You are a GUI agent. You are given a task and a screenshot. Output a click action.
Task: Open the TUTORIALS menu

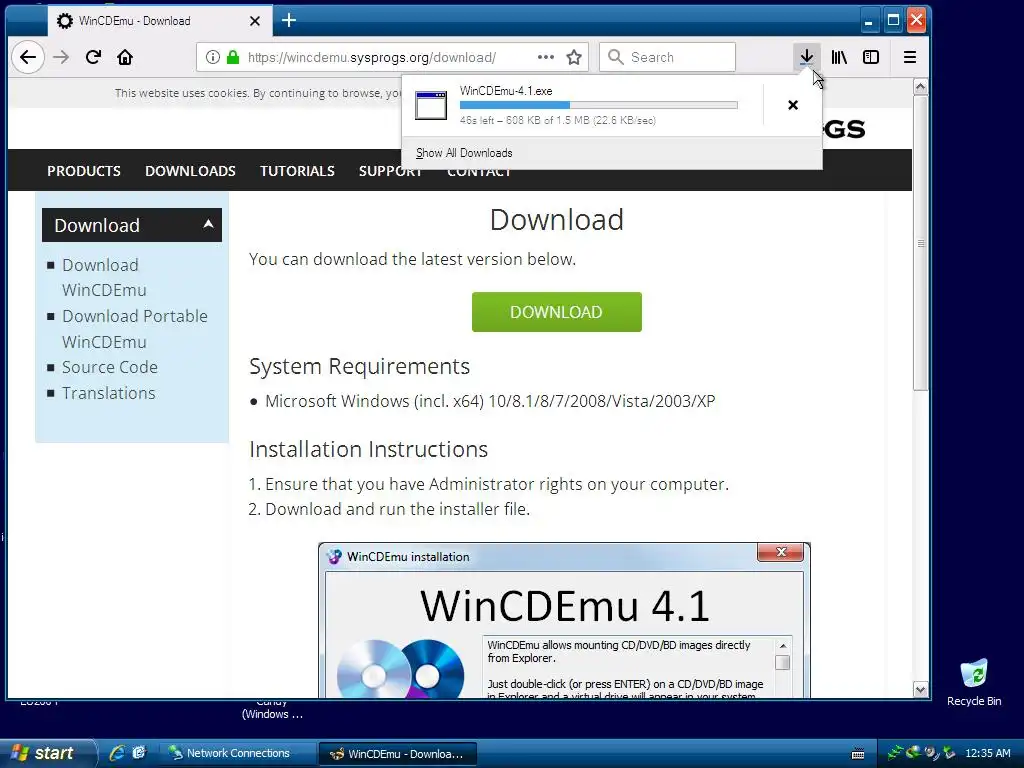pos(297,171)
